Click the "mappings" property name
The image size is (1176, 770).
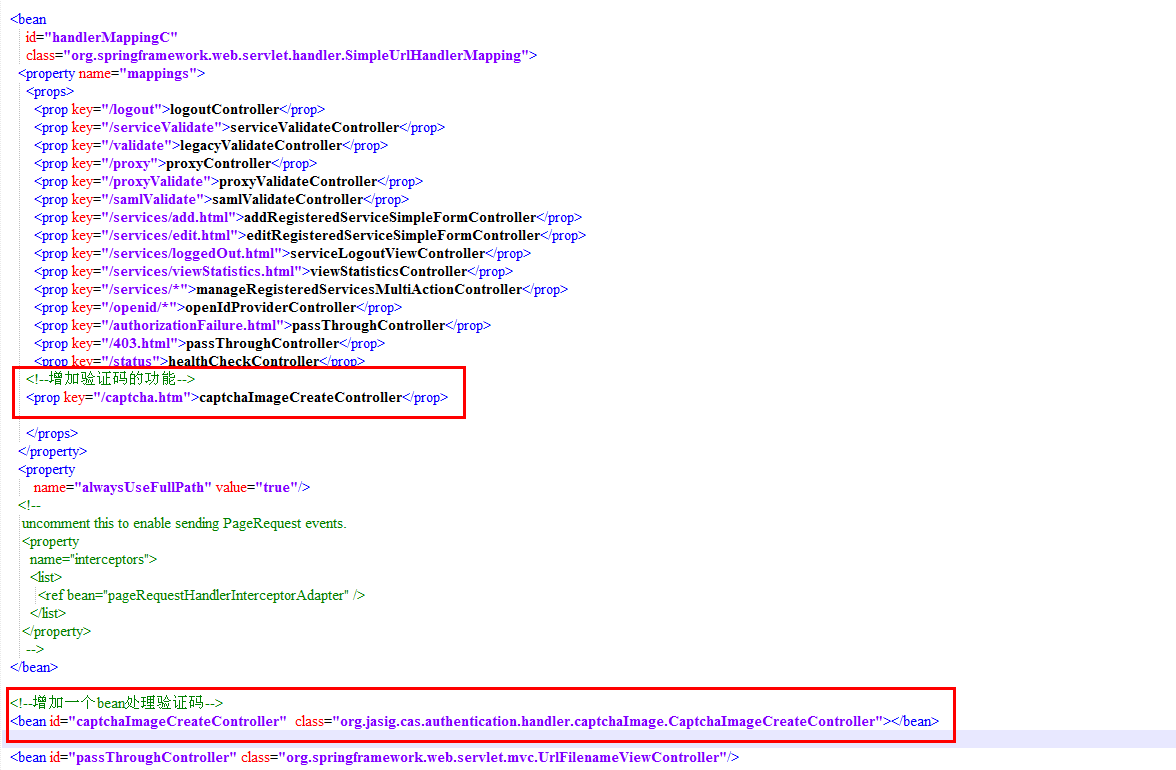[158, 73]
